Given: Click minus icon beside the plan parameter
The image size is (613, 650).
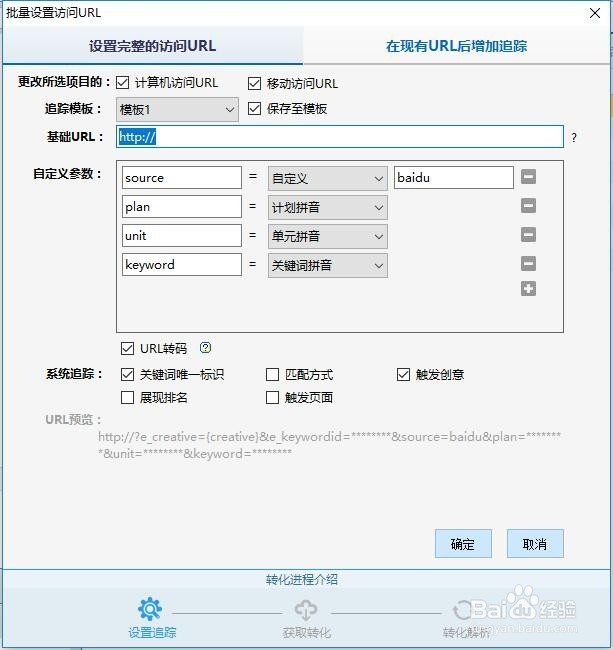Looking at the screenshot, I should click(529, 207).
